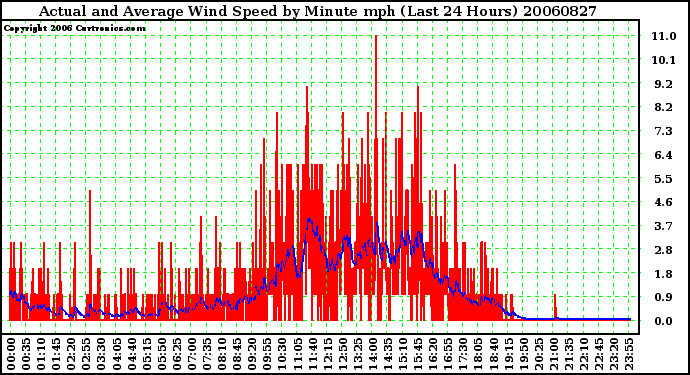
Task: Click the 23:20 time label
Action: pos(614,354)
